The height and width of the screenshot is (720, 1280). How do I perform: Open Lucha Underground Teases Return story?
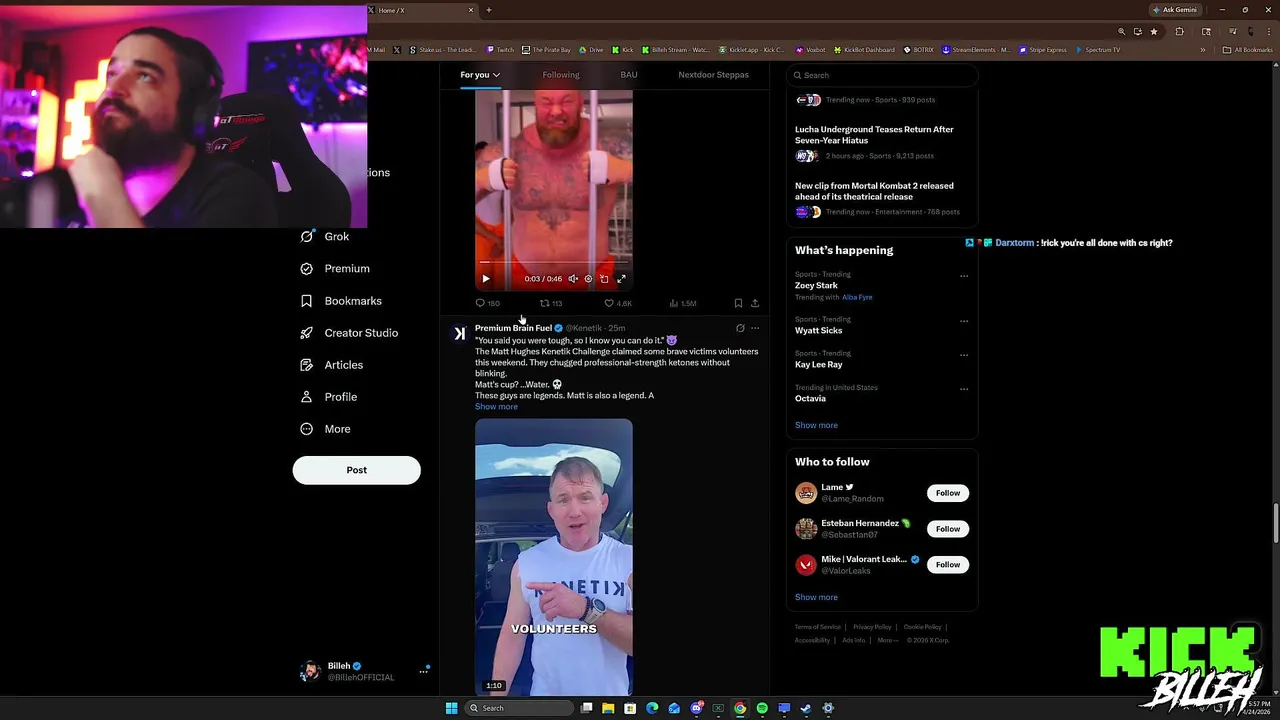[874, 135]
